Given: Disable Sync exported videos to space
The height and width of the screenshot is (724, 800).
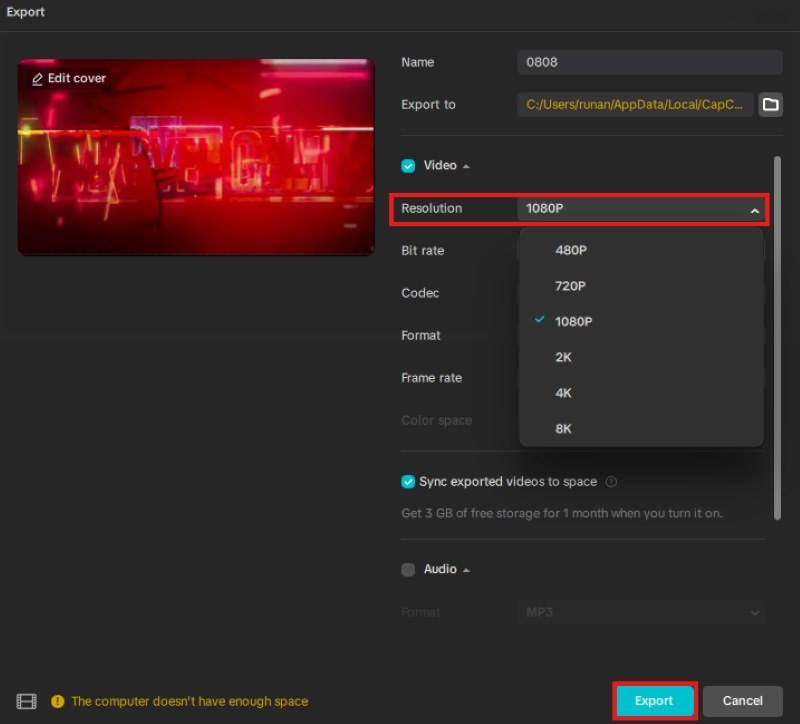Looking at the screenshot, I should (408, 481).
